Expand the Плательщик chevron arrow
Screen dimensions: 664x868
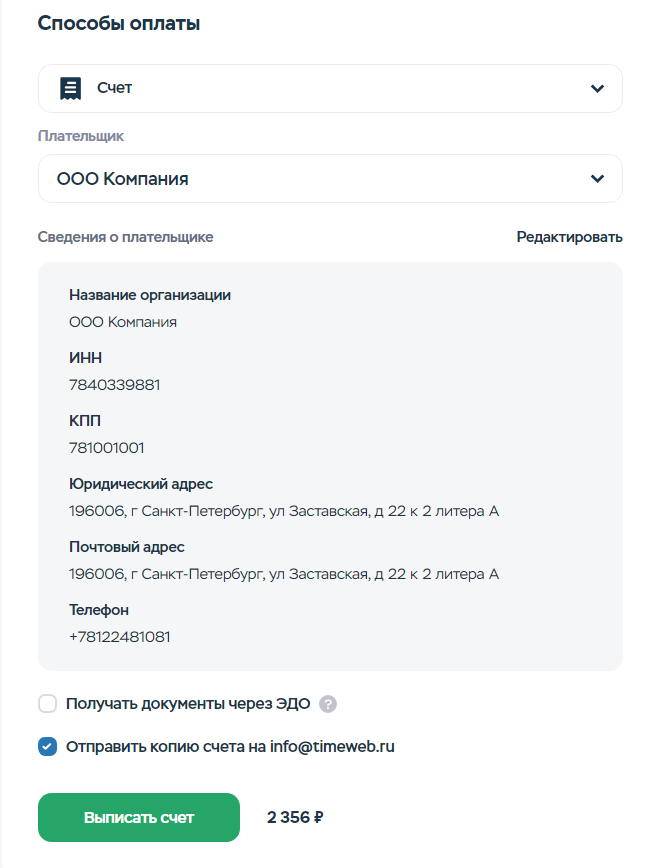(x=597, y=179)
